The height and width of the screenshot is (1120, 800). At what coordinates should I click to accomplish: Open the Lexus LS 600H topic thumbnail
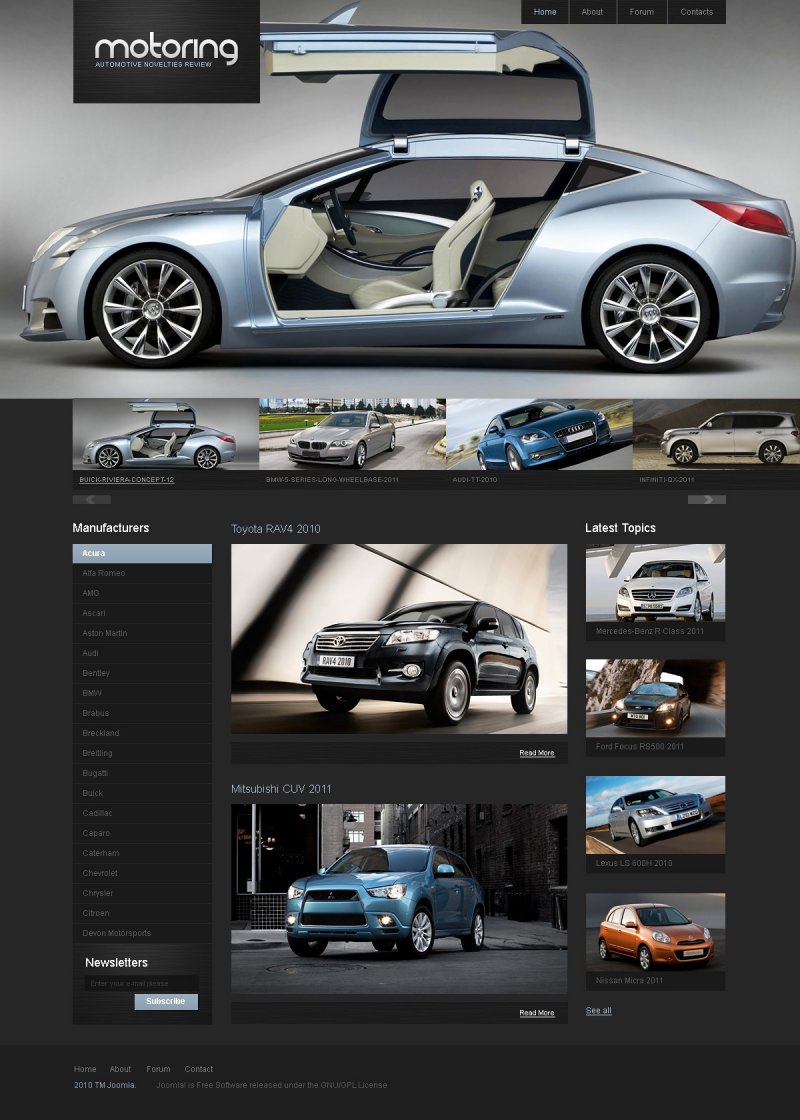click(x=656, y=815)
